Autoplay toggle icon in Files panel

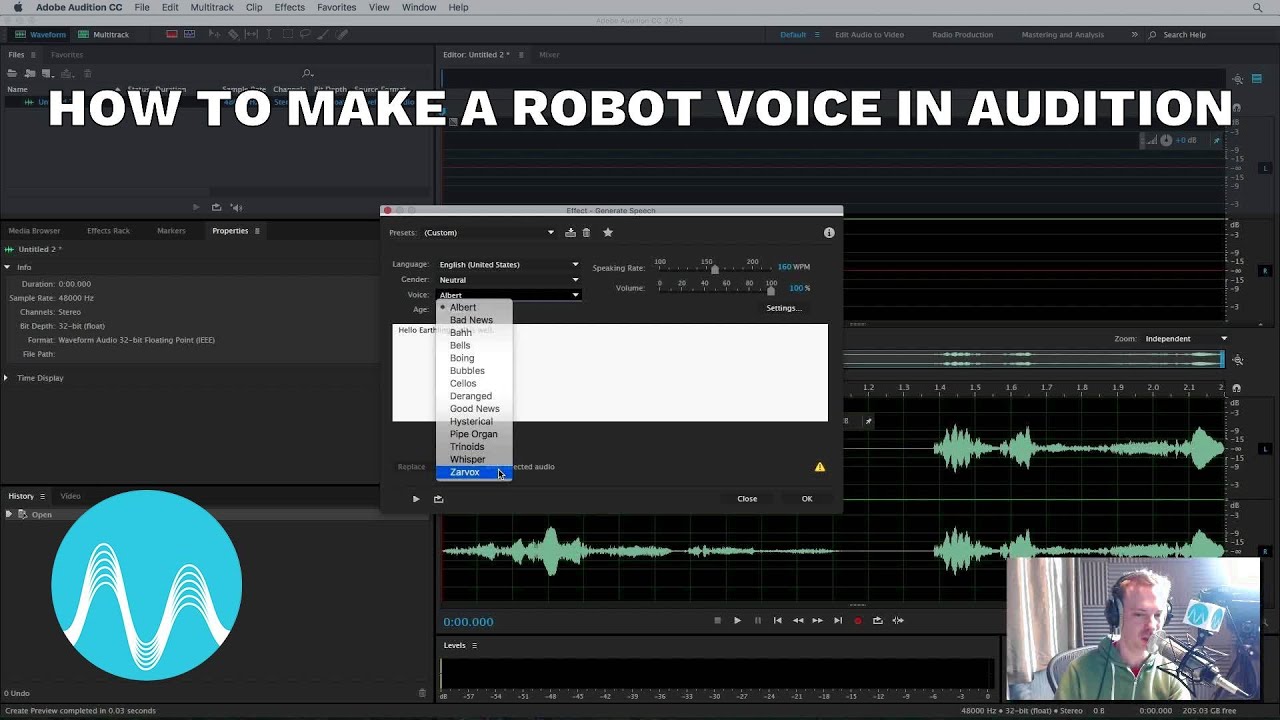(236, 207)
